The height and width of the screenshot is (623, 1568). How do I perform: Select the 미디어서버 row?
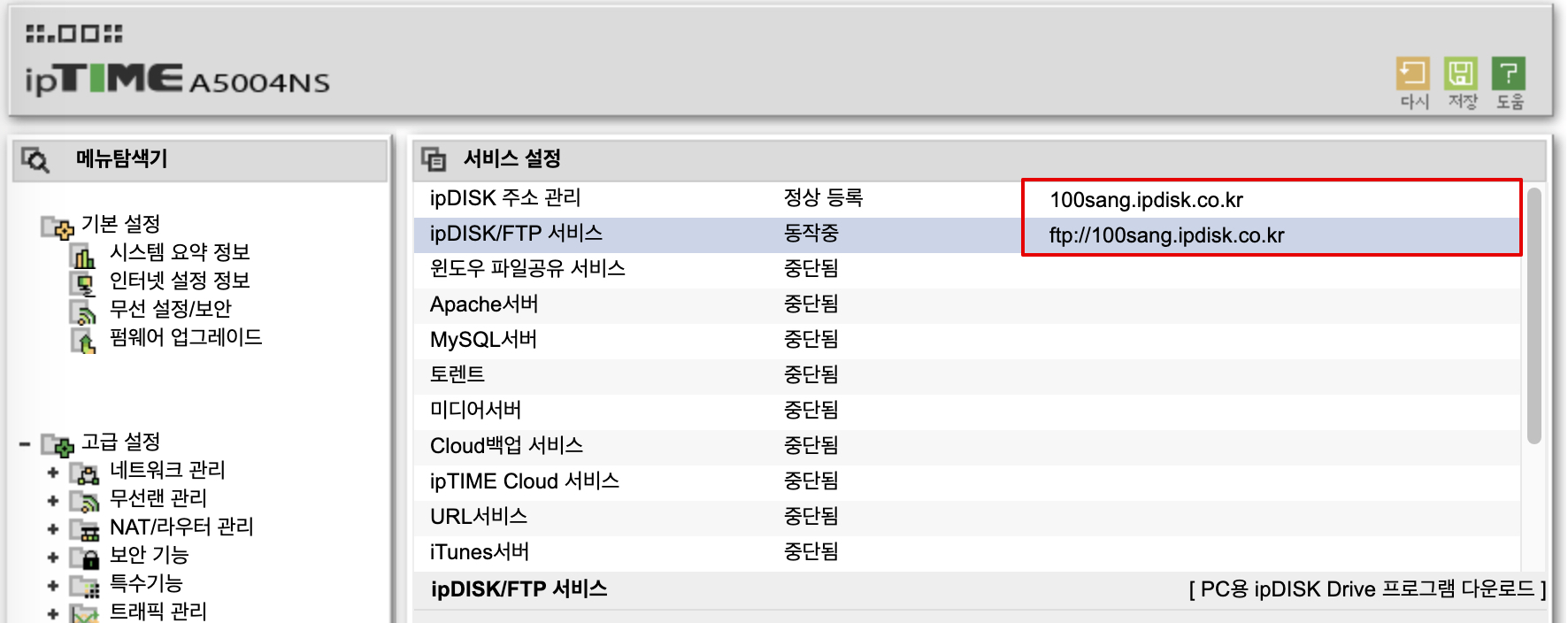pyautogui.click(x=967, y=411)
